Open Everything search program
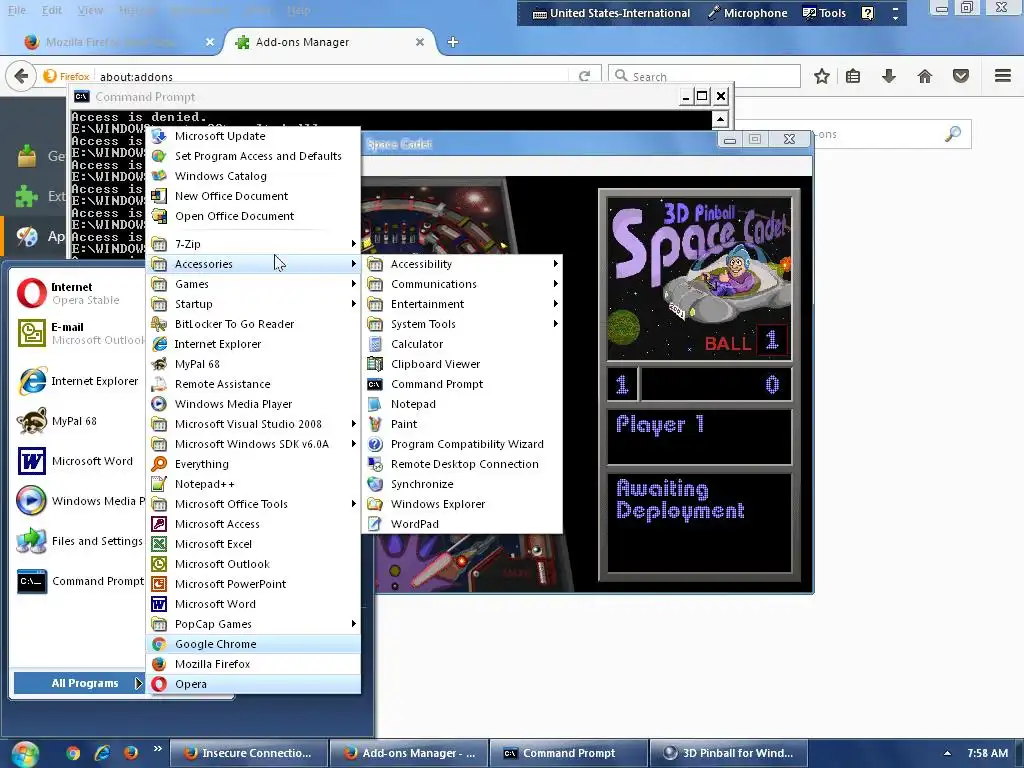 253,464
